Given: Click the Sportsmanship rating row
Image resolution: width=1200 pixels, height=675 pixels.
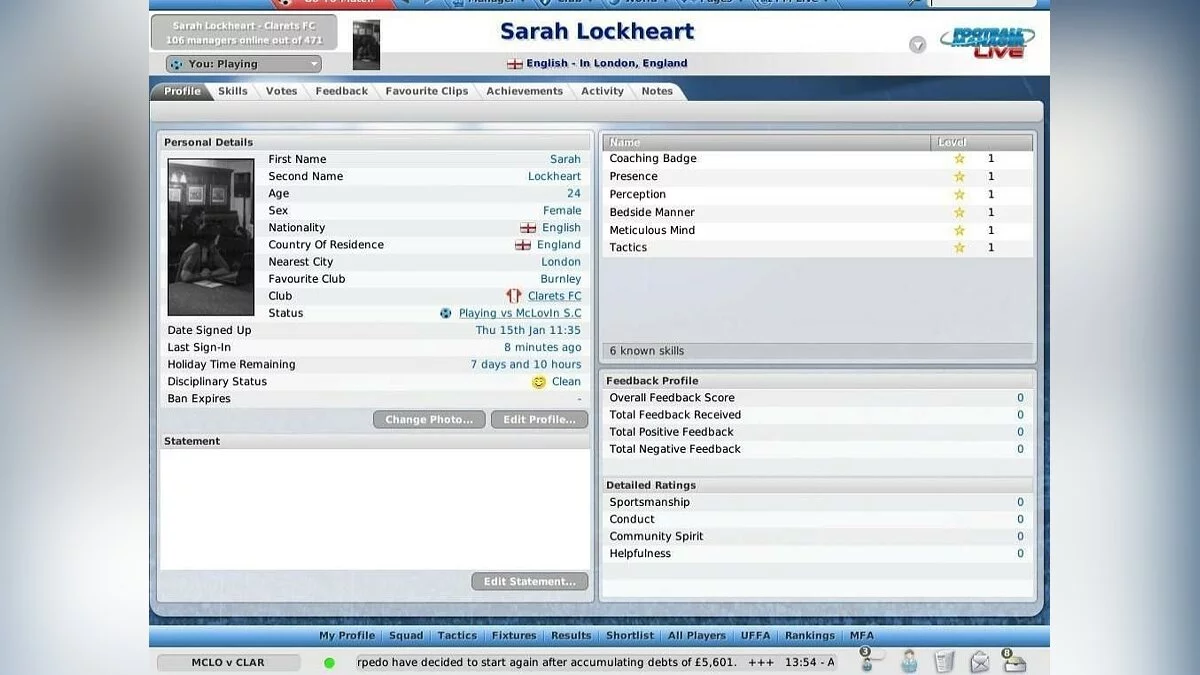Looking at the screenshot, I should point(817,502).
